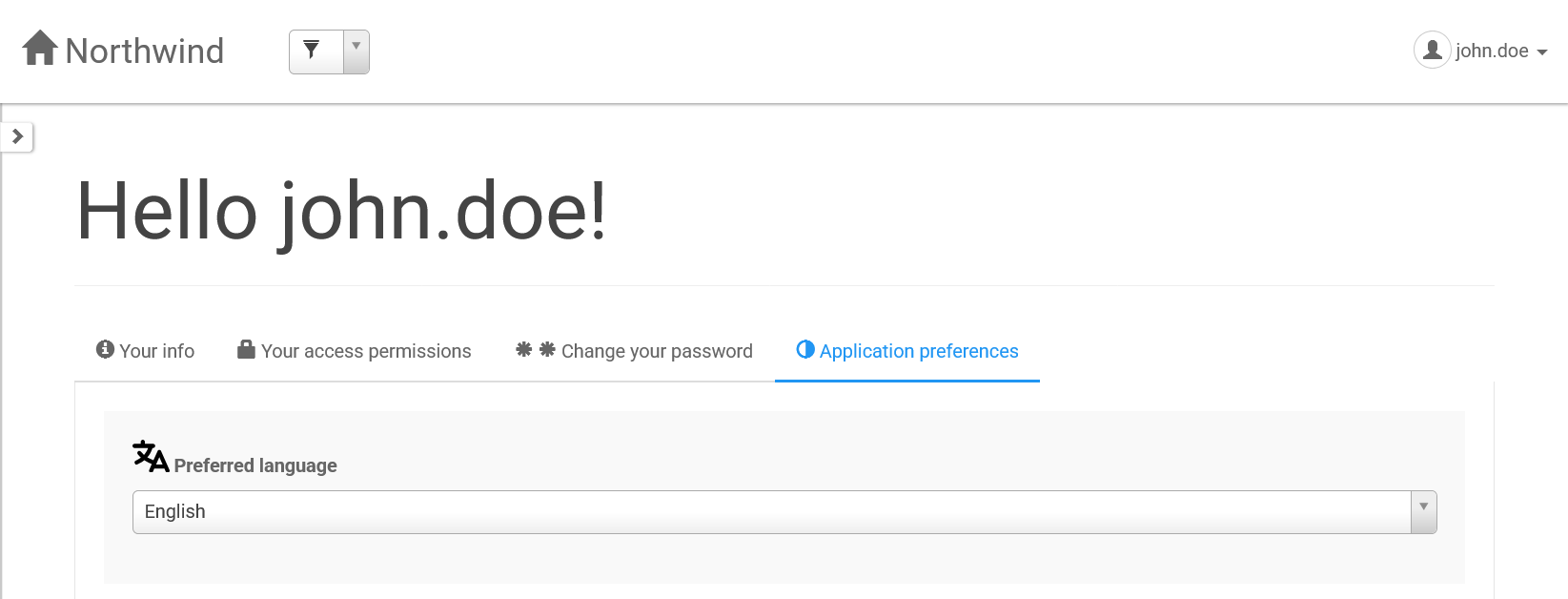Open the dropdown arrow next to the filter button
This screenshot has width=1568, height=599.
(356, 52)
